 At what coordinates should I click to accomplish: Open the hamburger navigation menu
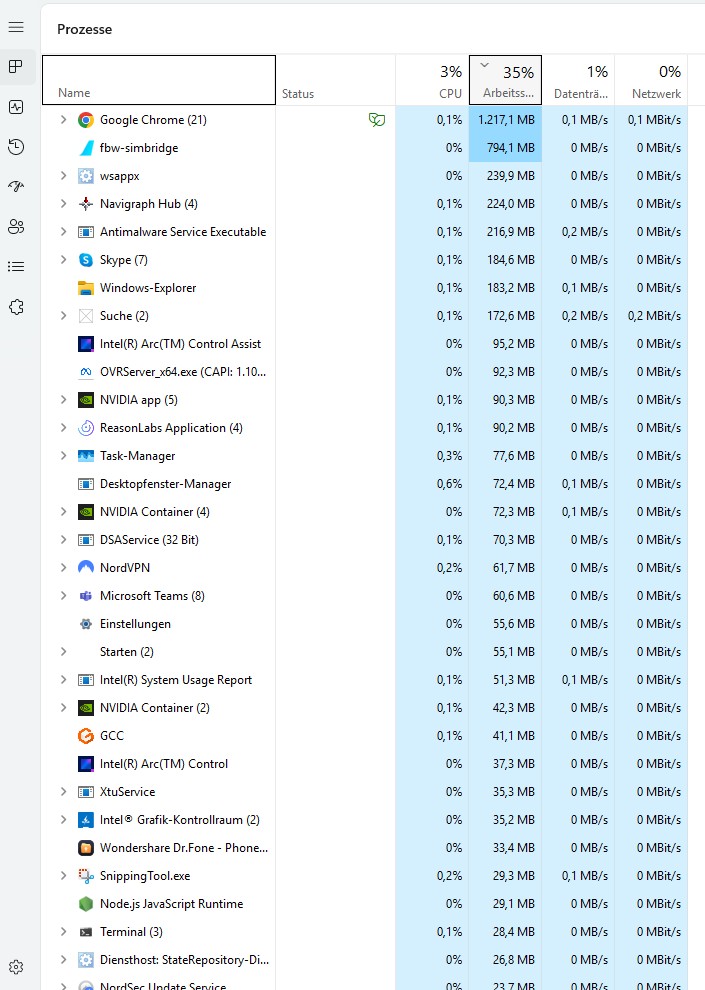pyautogui.click(x=16, y=27)
